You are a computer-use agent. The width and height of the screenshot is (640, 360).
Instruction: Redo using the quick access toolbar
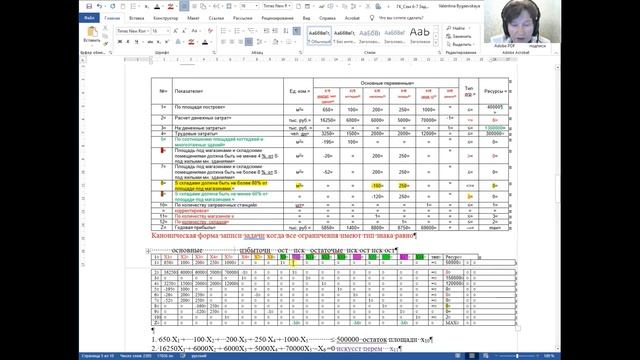click(112, 6)
